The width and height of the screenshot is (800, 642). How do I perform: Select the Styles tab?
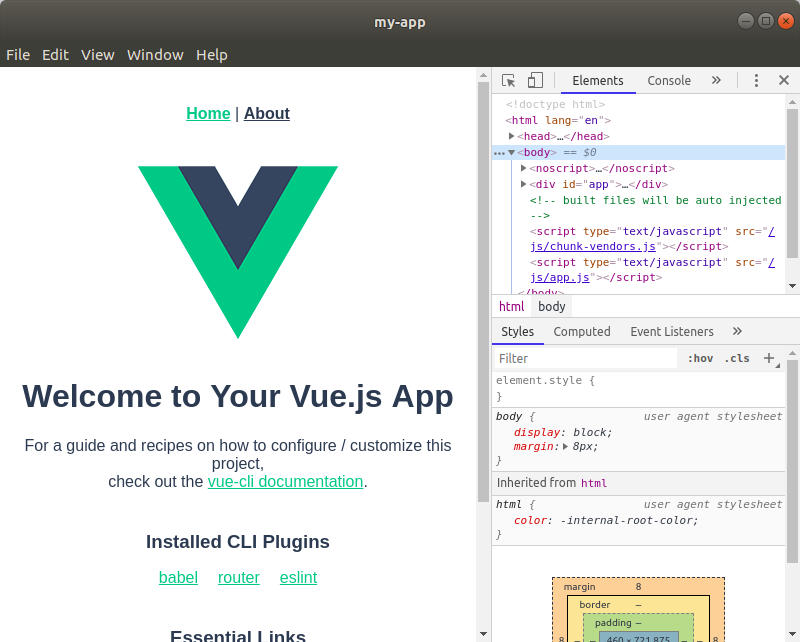[x=517, y=332]
